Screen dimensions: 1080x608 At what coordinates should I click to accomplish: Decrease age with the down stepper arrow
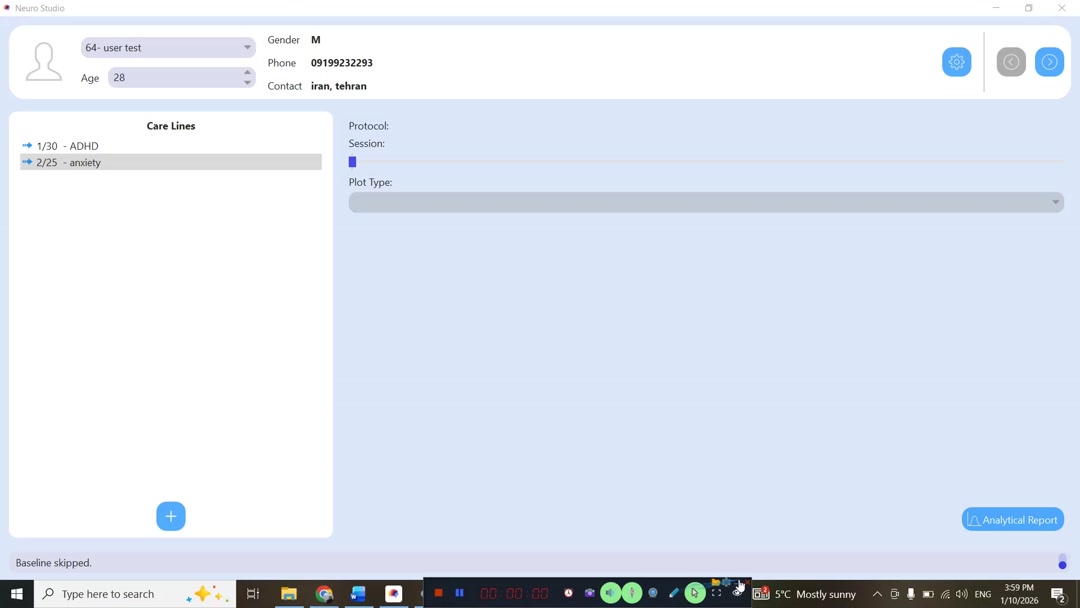(x=247, y=83)
